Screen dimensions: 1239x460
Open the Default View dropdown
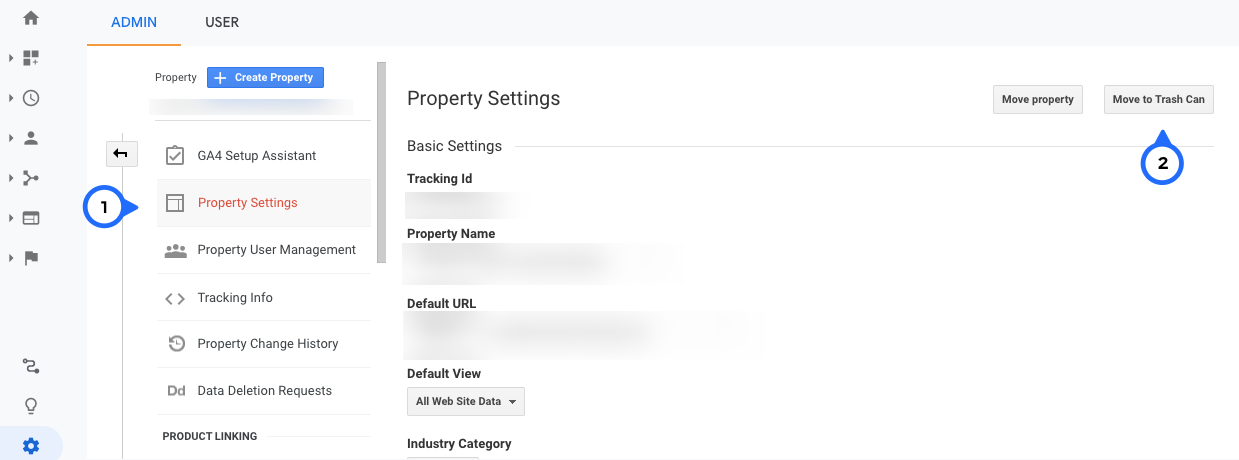click(x=465, y=401)
